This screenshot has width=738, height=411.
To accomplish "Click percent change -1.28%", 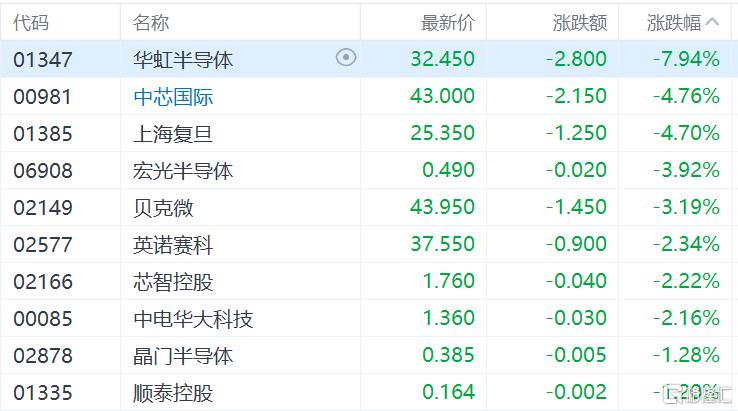I will 686,355.
